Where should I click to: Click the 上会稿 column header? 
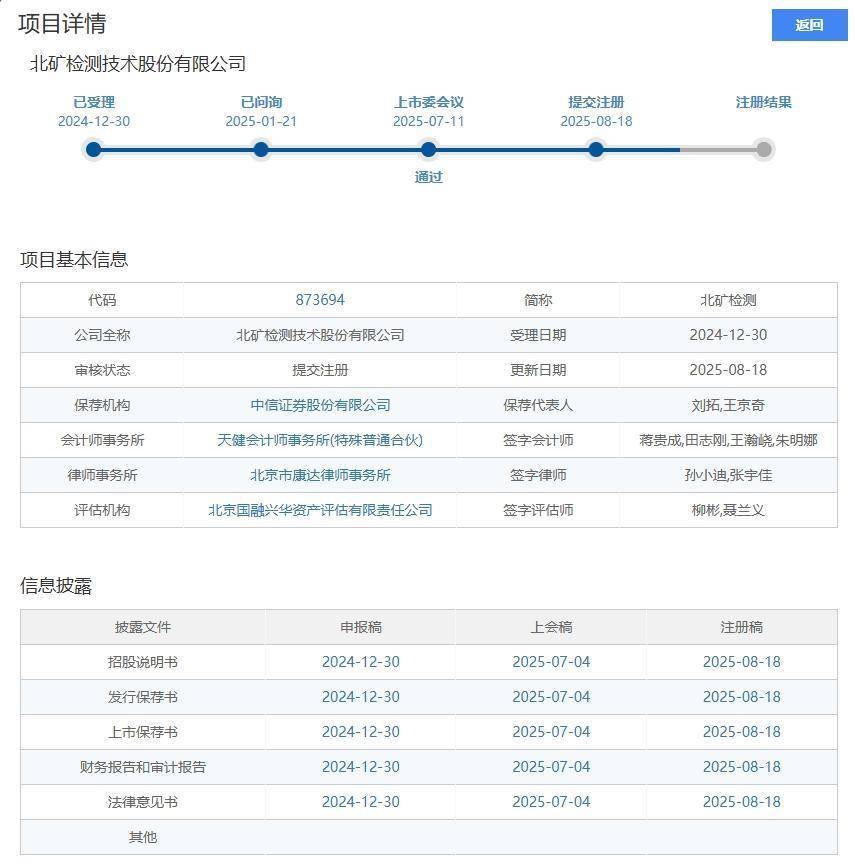coord(551,627)
